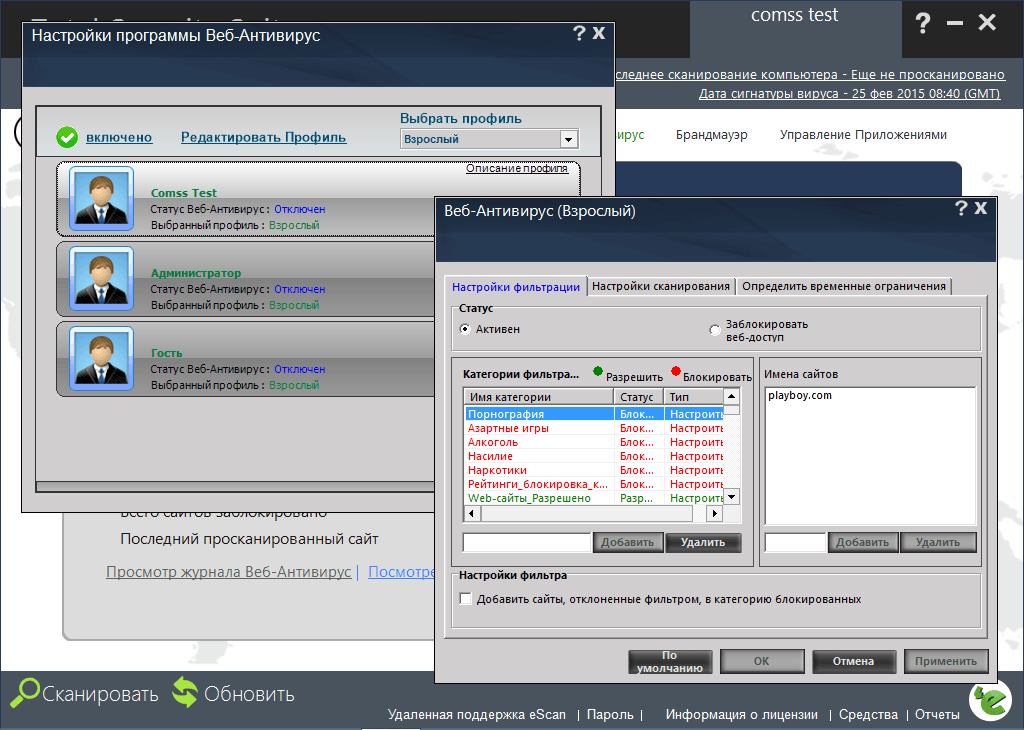The height and width of the screenshot is (730, 1024).
Task: Enable adding rejected sites to blocked category
Action: tap(466, 599)
